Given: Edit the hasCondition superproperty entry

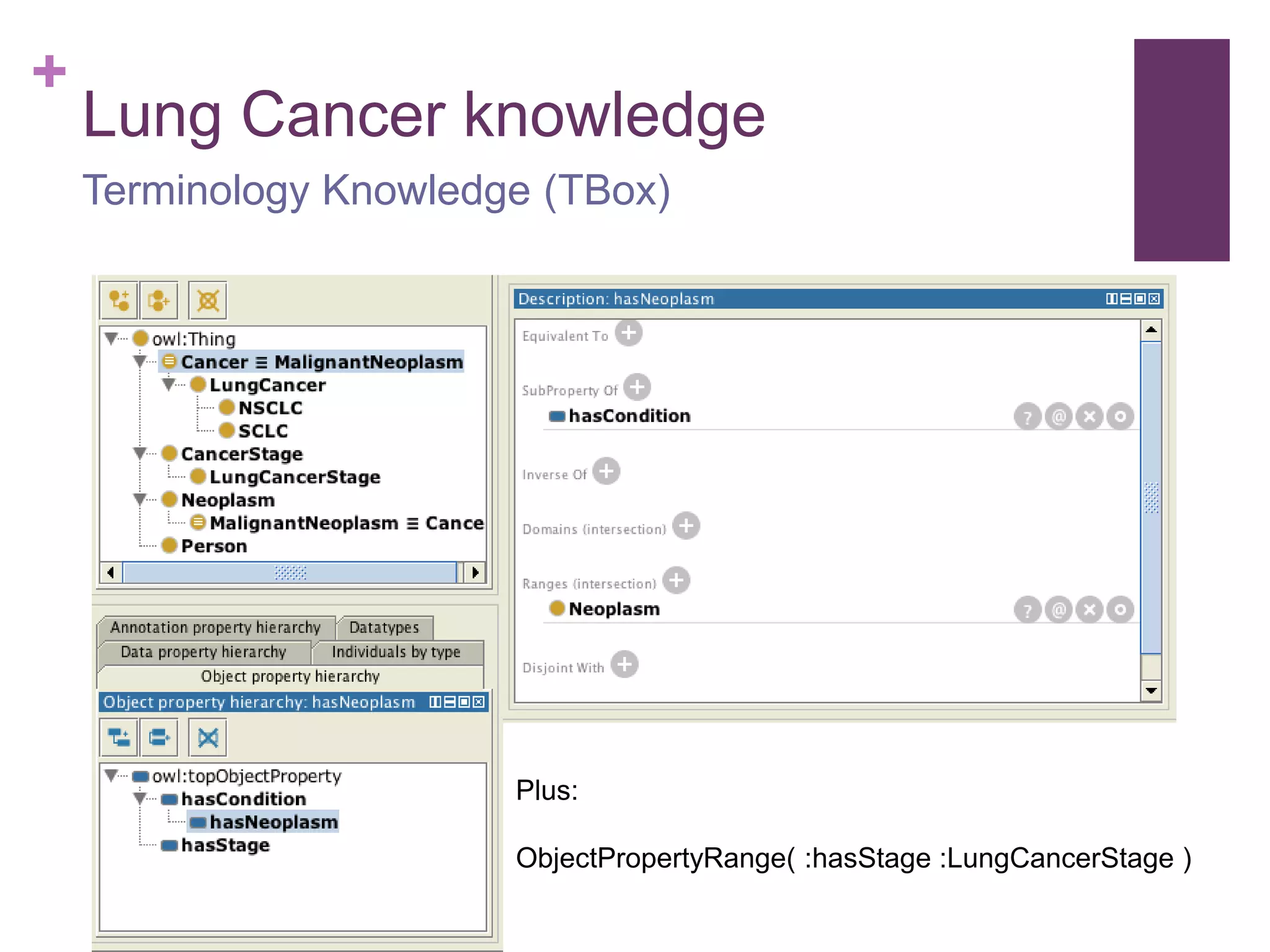Looking at the screenshot, I should point(1121,416).
